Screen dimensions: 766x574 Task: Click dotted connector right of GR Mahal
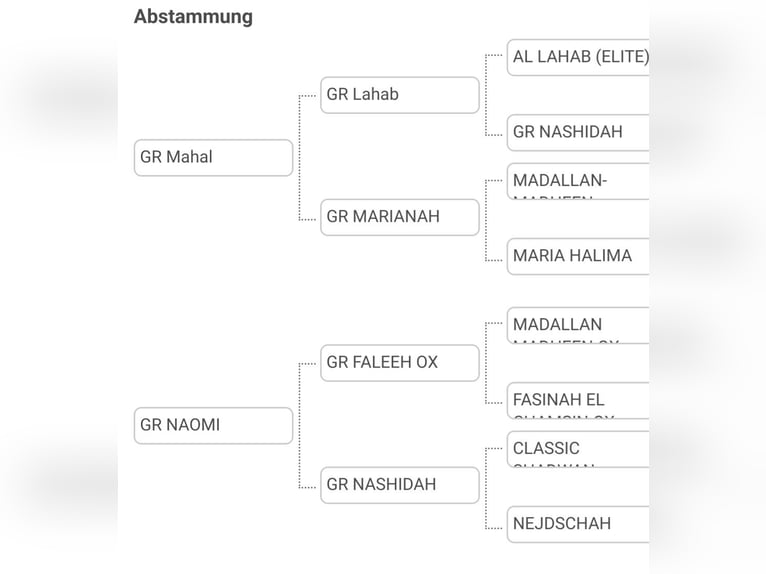[300, 157]
